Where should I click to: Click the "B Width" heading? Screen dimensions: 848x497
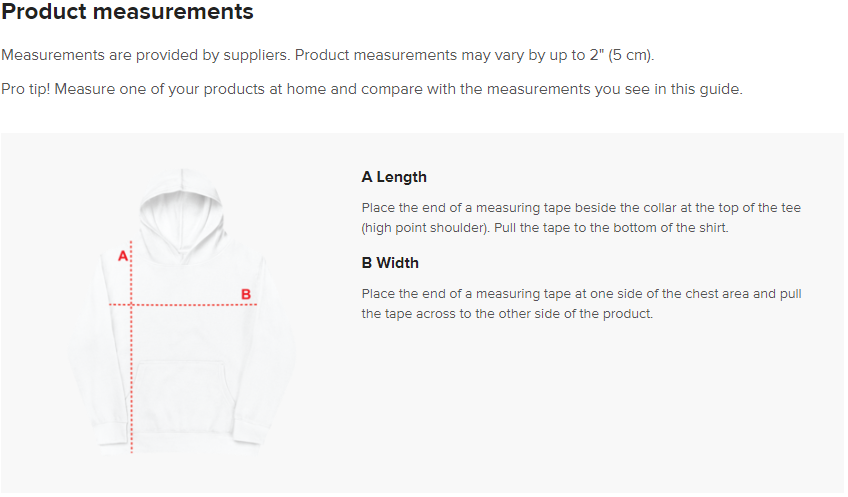(390, 263)
